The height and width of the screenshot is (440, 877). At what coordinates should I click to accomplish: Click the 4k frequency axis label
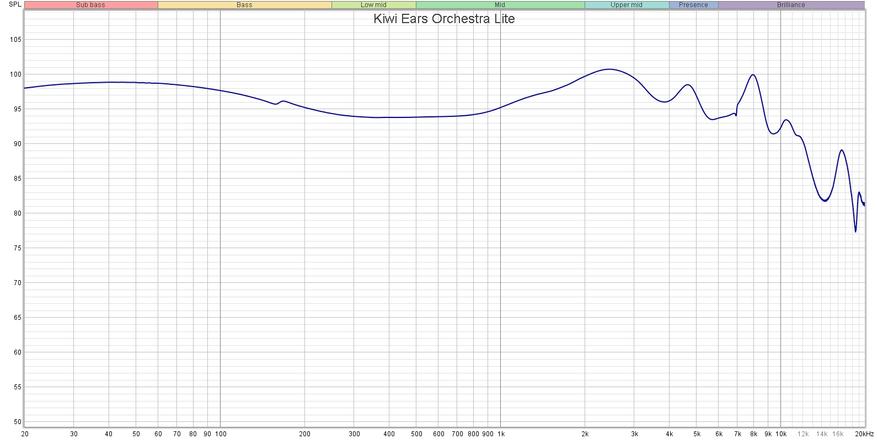(669, 434)
